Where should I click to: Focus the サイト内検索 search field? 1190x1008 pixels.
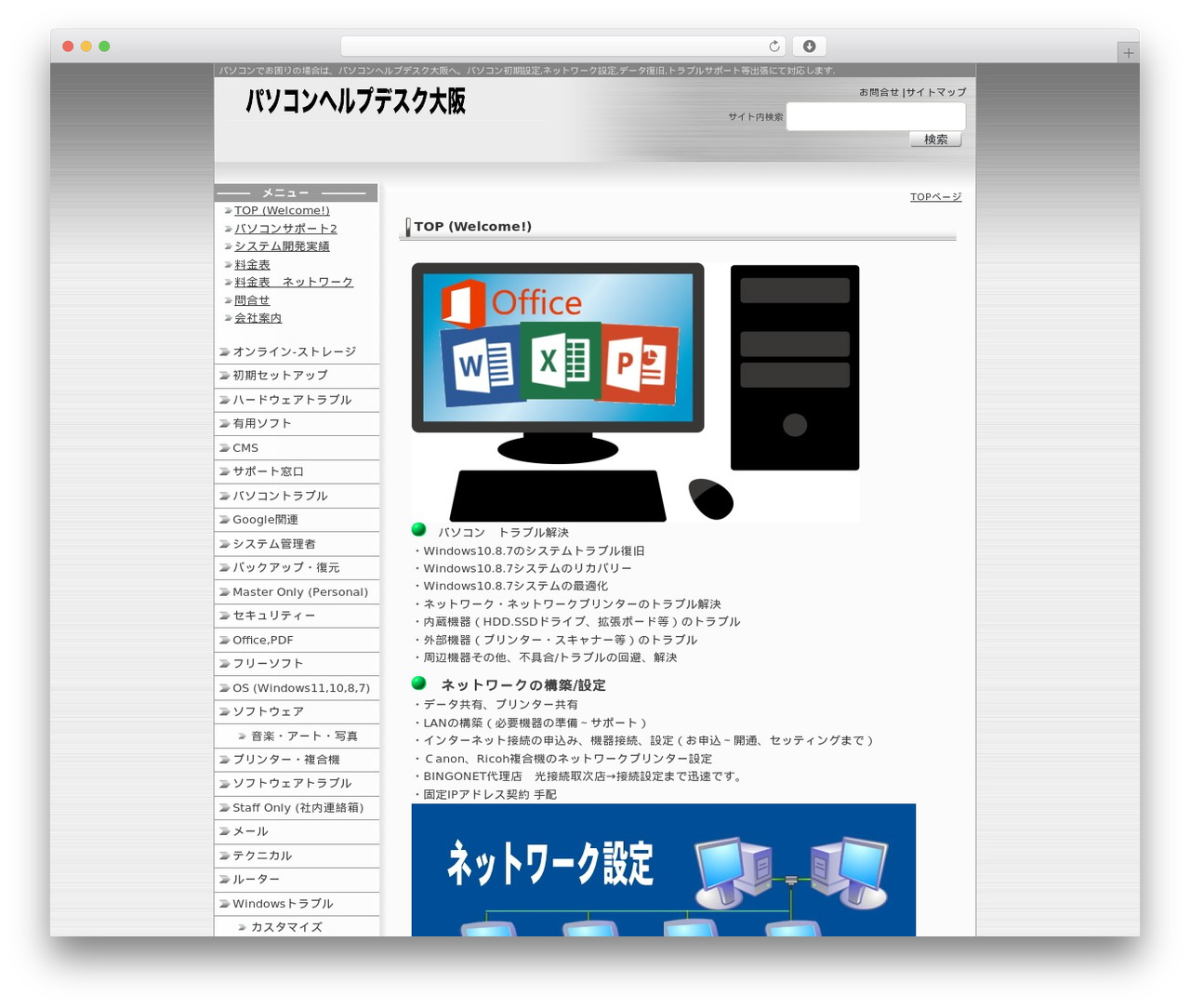pos(876,116)
